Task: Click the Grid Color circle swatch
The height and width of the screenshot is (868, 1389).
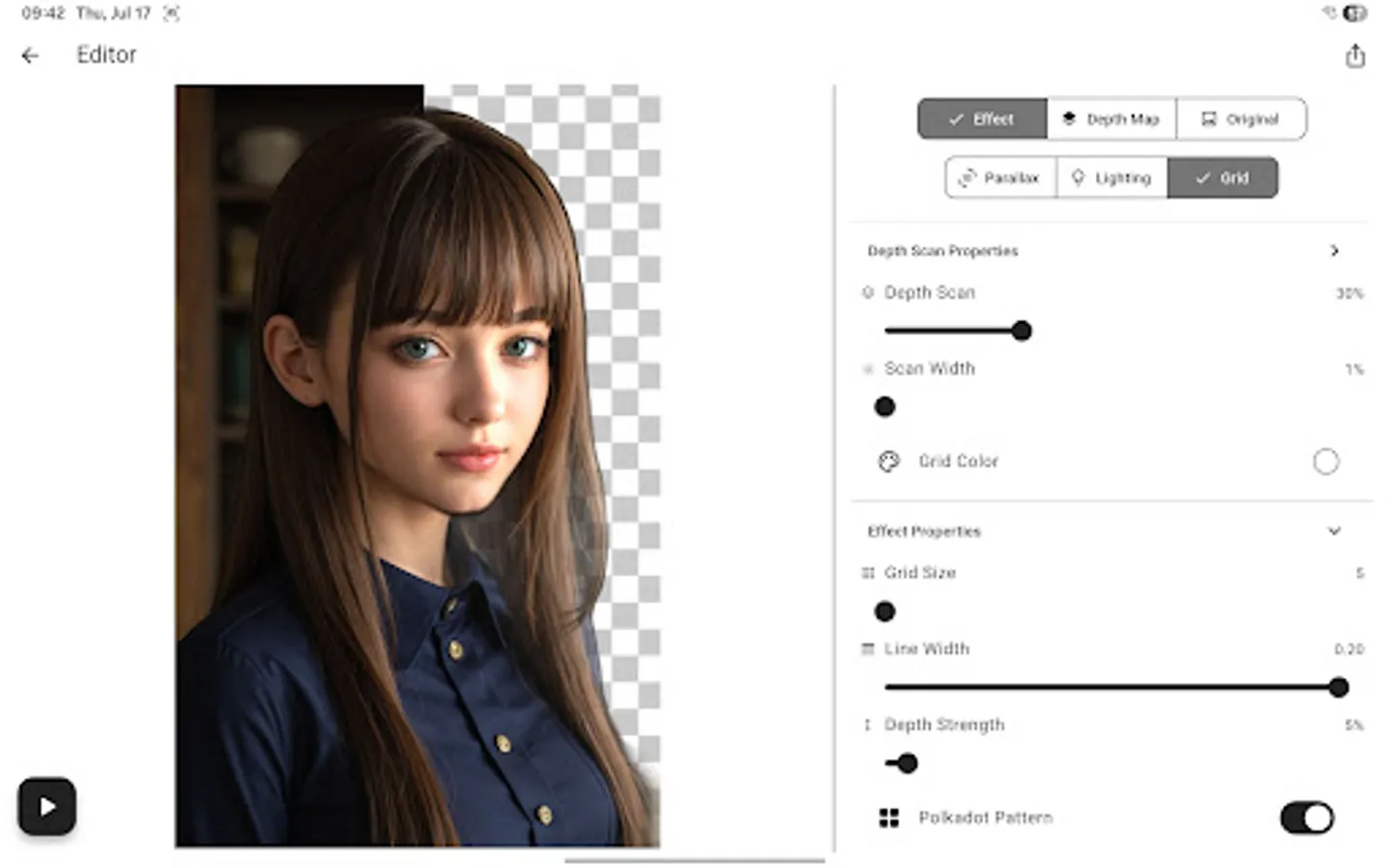Action: tap(1326, 461)
